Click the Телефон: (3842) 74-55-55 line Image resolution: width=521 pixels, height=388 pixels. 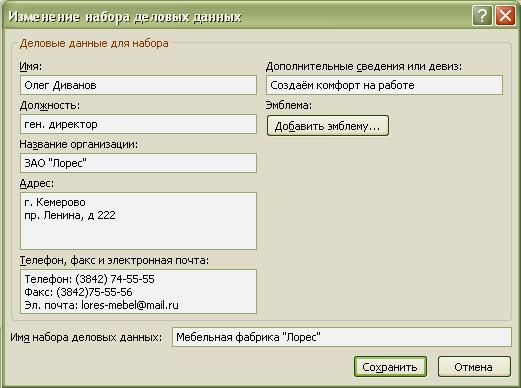tap(90, 279)
